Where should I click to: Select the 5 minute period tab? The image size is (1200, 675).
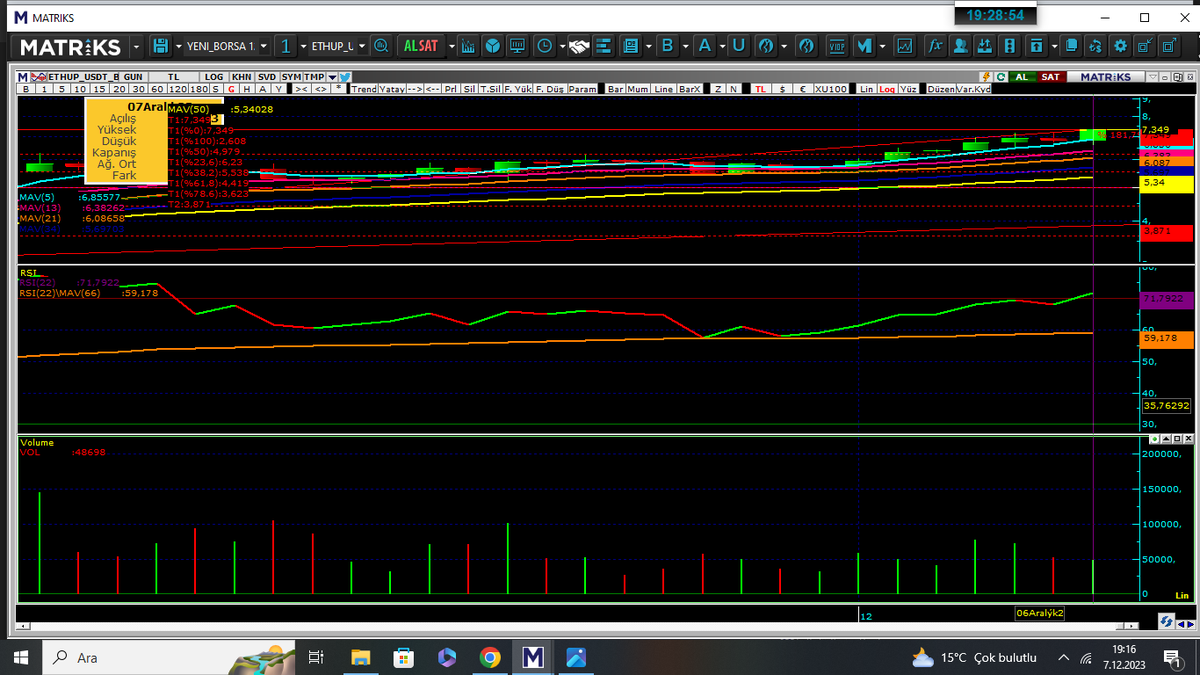[x=62, y=89]
